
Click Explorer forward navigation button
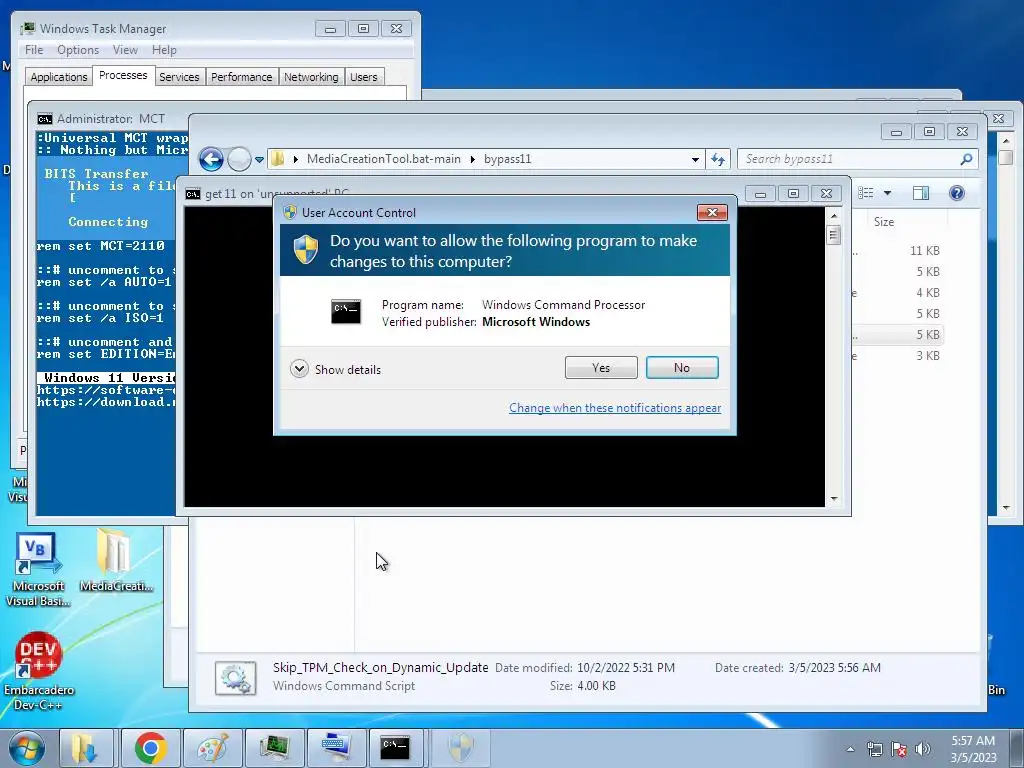pos(240,159)
